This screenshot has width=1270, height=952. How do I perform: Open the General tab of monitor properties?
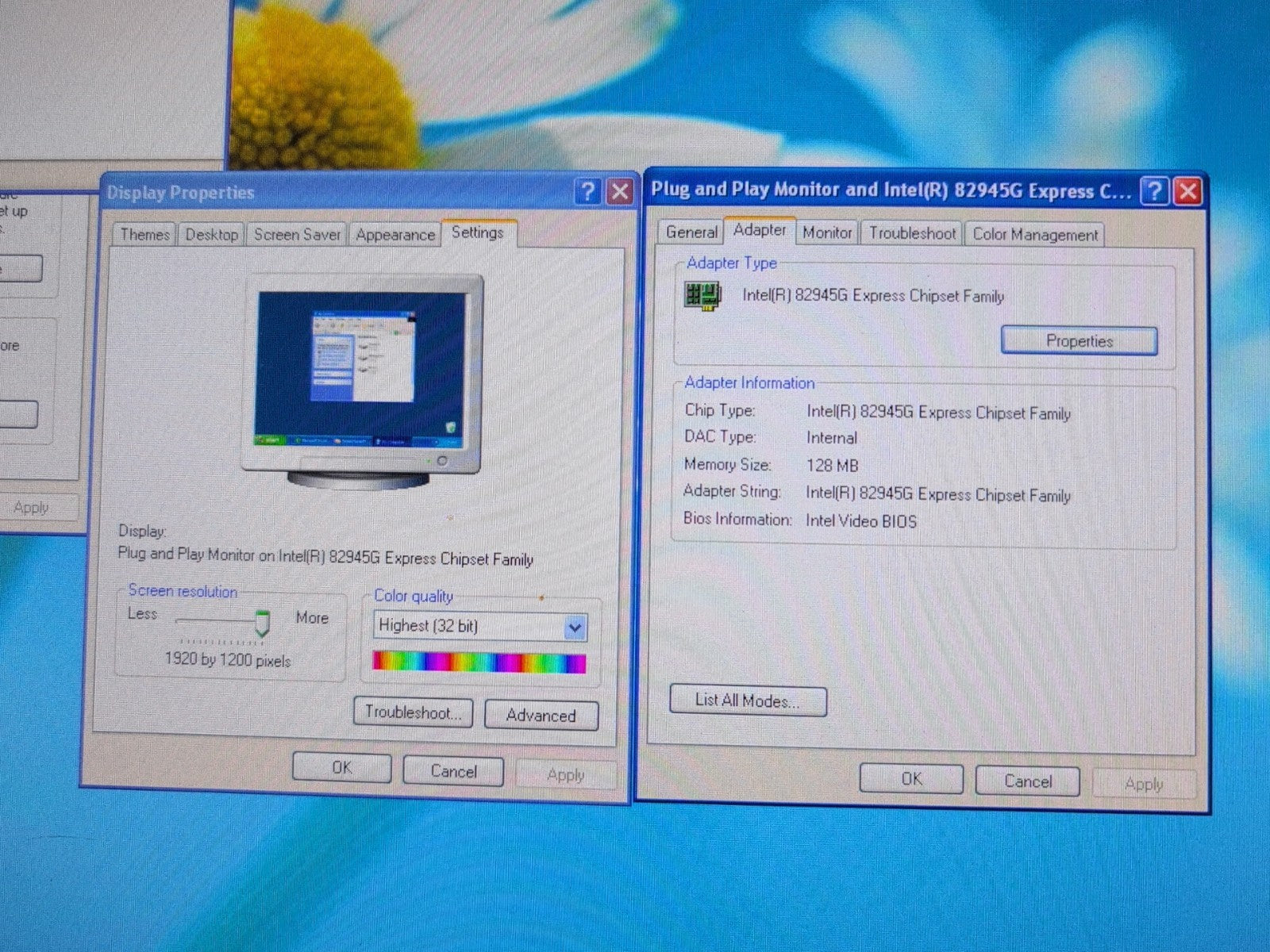pyautogui.click(x=691, y=232)
